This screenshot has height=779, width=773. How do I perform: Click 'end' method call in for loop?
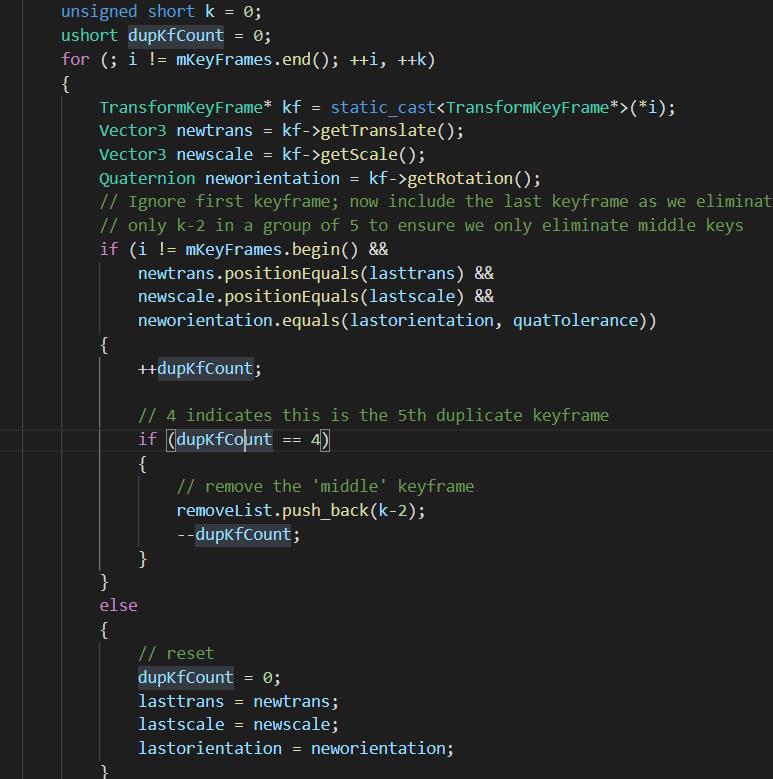[296, 59]
